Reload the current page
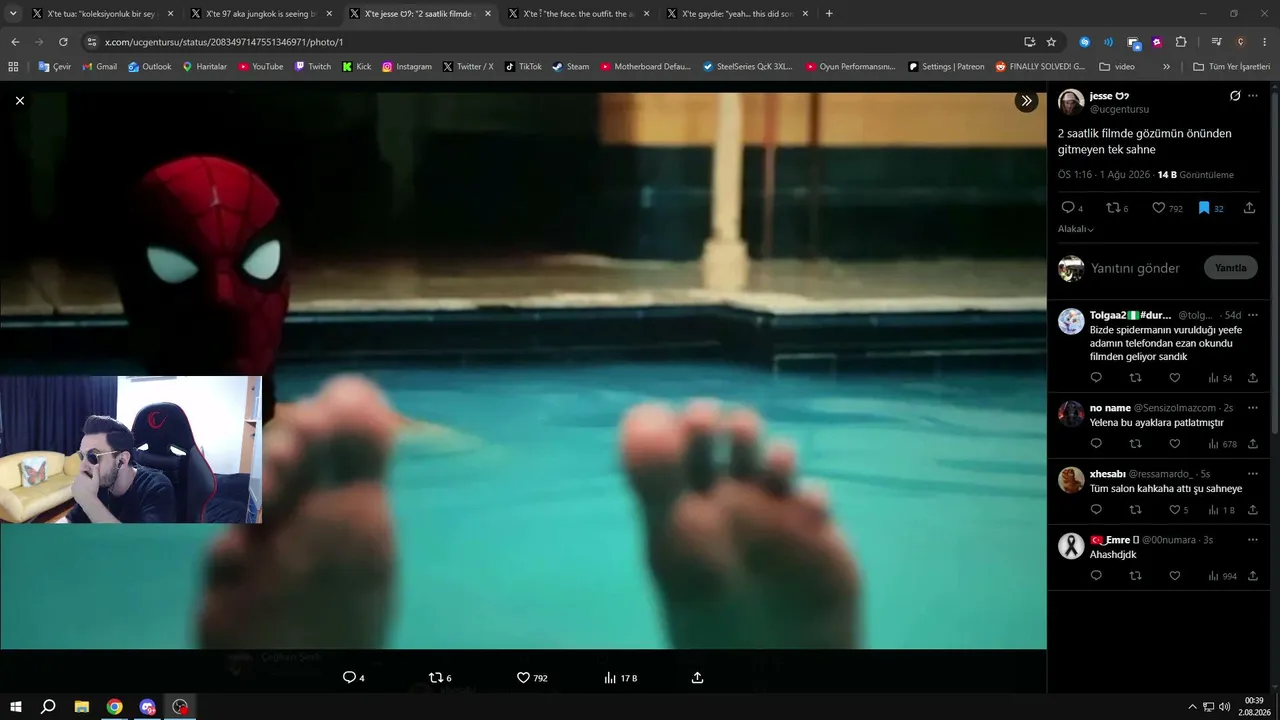The image size is (1280, 720). (63, 42)
